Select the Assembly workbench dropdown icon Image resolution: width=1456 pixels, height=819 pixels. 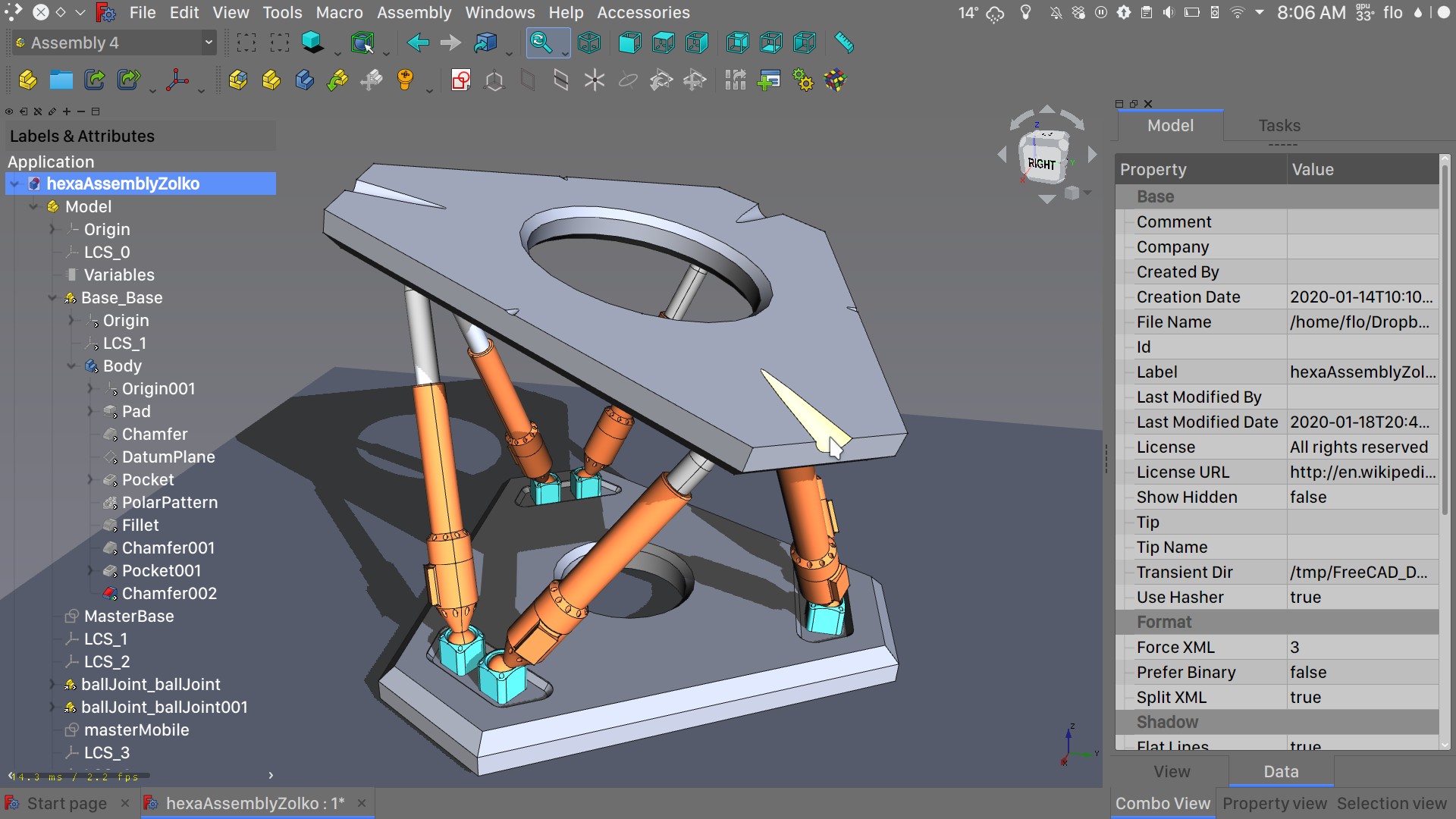[x=208, y=42]
